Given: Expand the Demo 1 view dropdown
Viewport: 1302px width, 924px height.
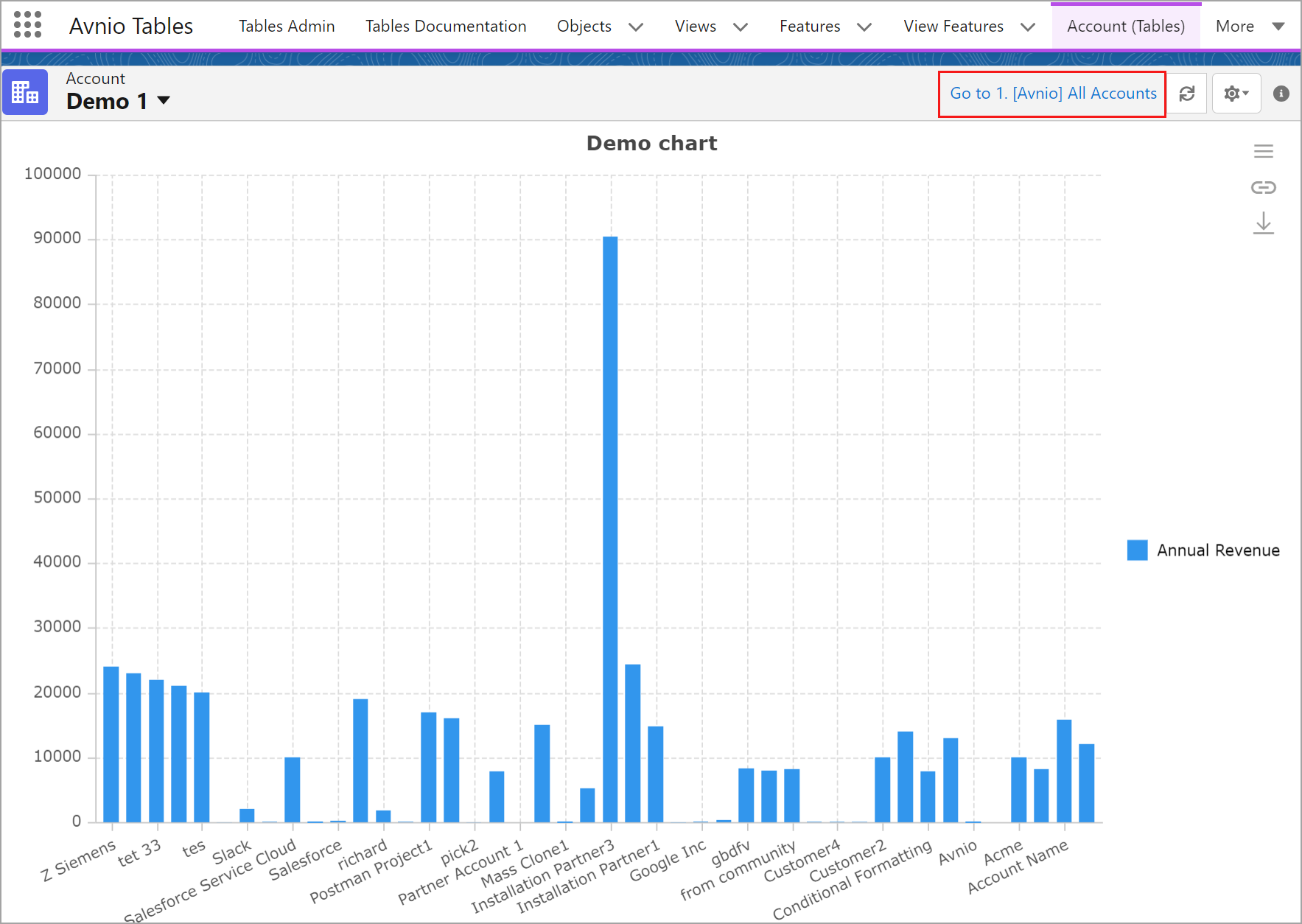Looking at the screenshot, I should pos(164,101).
